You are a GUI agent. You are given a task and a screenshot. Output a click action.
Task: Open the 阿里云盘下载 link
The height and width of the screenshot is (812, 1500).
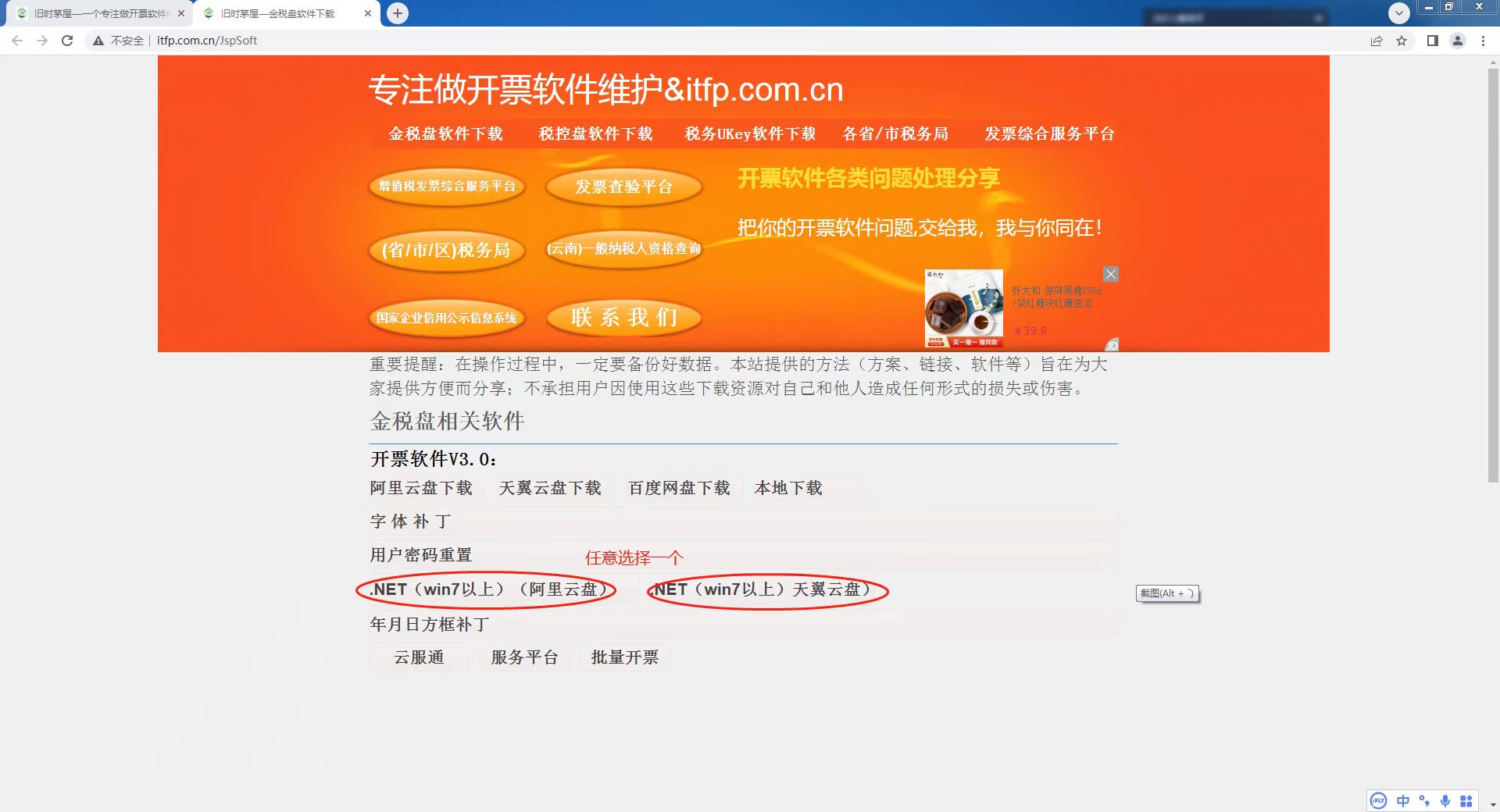[x=421, y=488]
